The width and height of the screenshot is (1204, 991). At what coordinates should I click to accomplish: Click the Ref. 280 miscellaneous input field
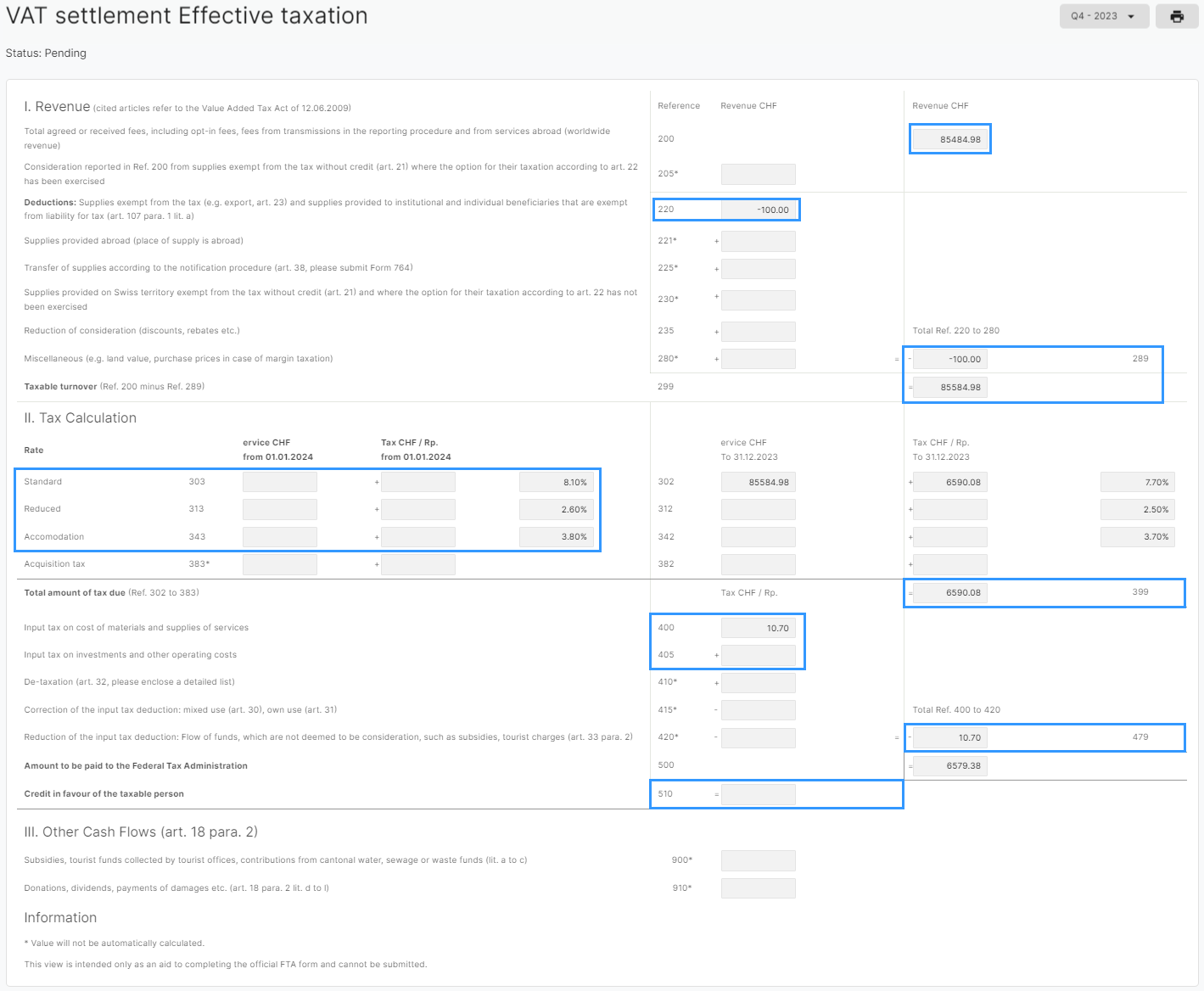(x=758, y=359)
